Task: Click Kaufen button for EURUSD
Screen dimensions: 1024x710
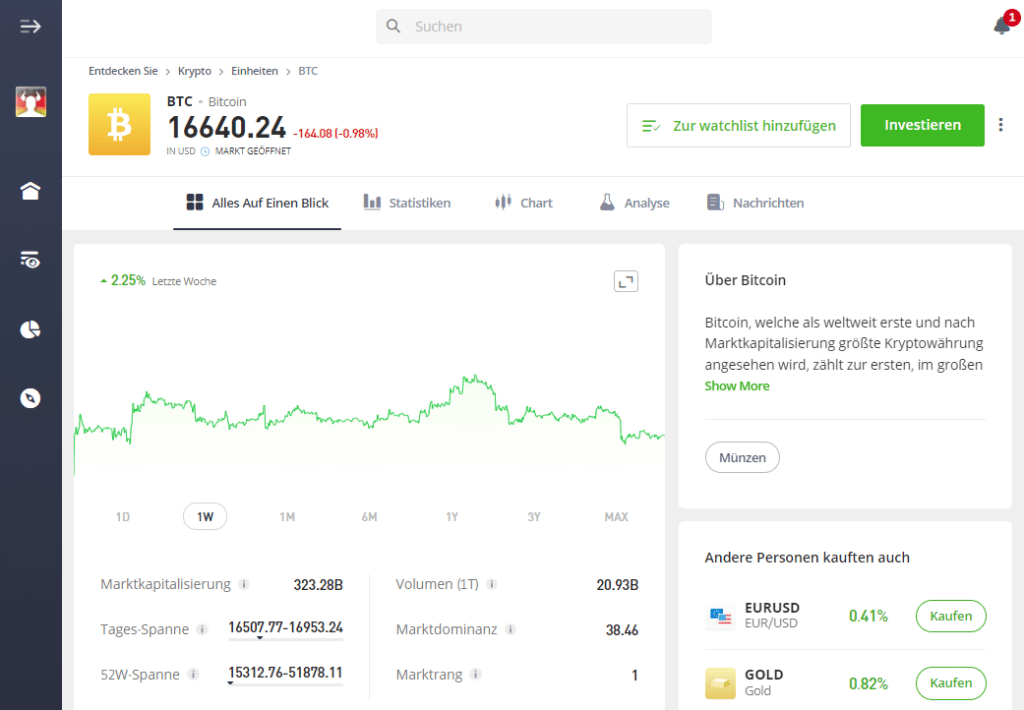Action: tap(951, 616)
